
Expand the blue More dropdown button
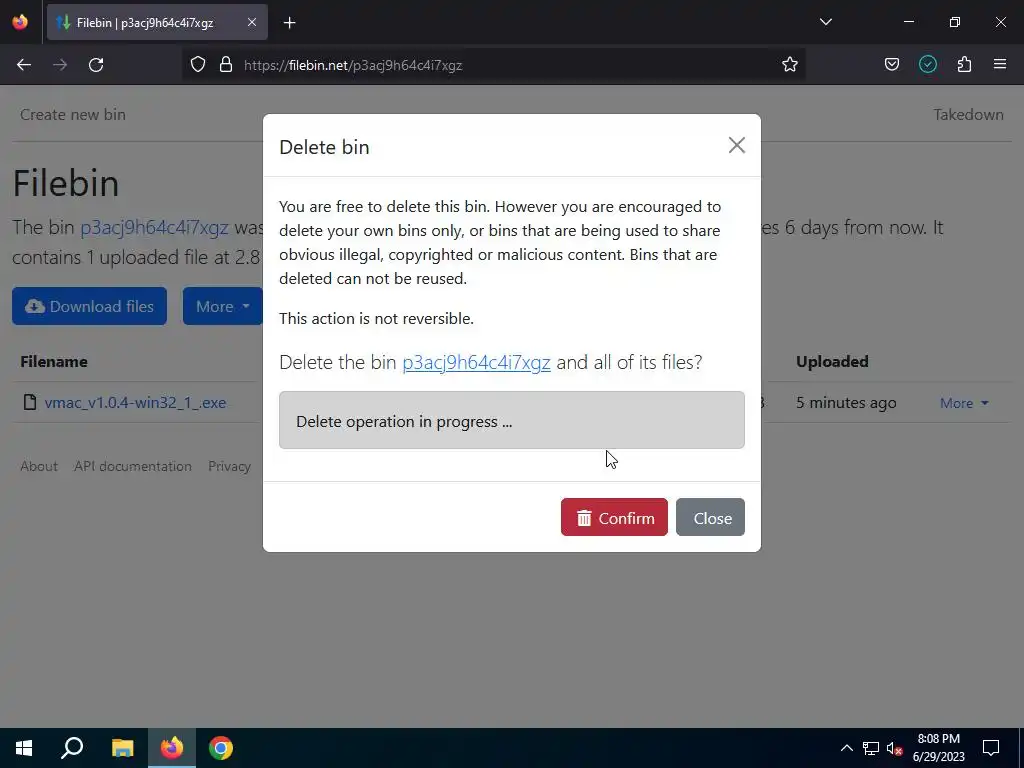tap(223, 306)
